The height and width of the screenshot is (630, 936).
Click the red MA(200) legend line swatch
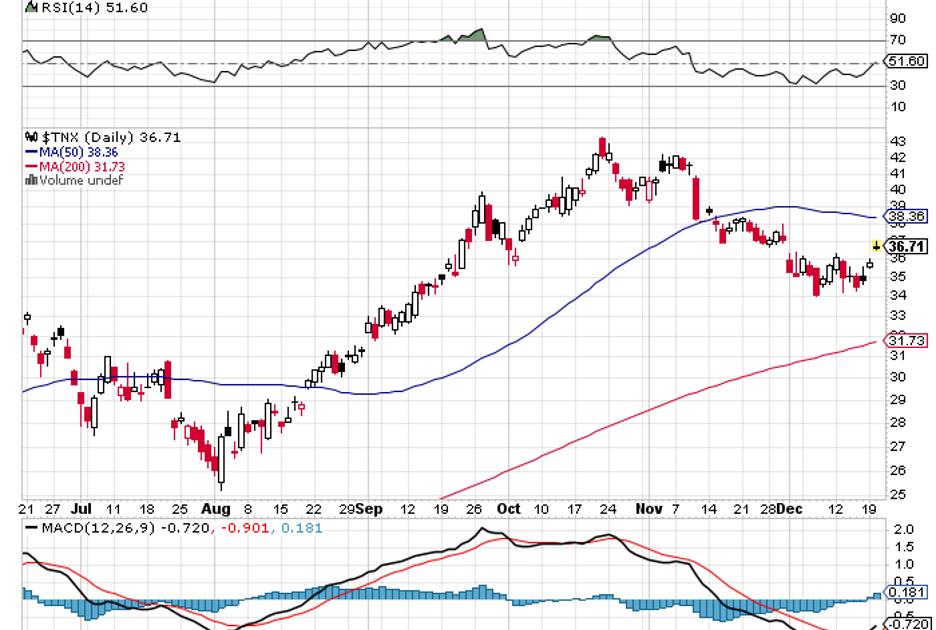pos(30,167)
